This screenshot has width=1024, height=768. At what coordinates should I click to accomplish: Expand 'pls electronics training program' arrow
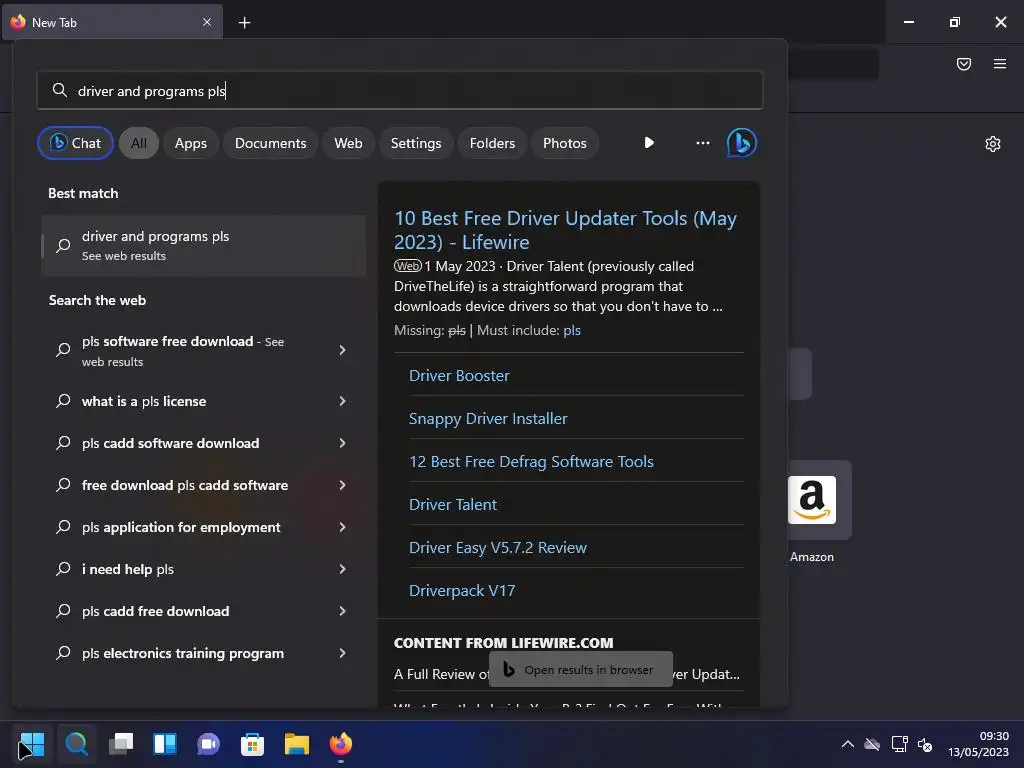342,653
